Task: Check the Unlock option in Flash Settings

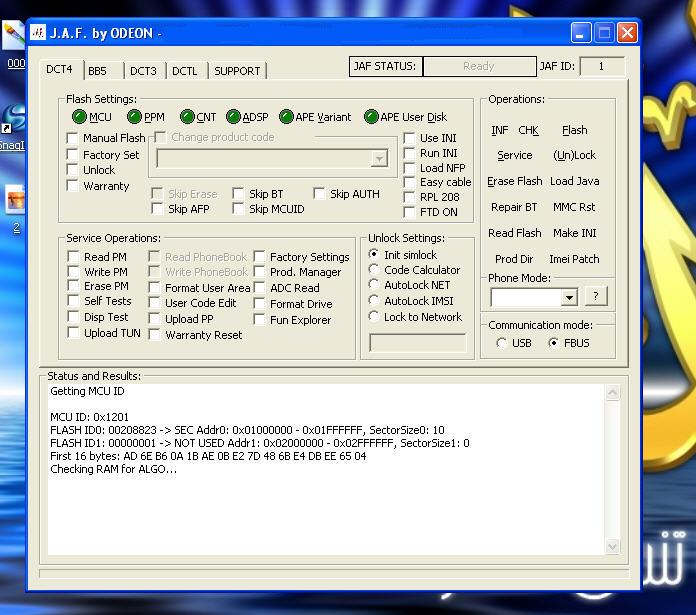Action: (72, 170)
